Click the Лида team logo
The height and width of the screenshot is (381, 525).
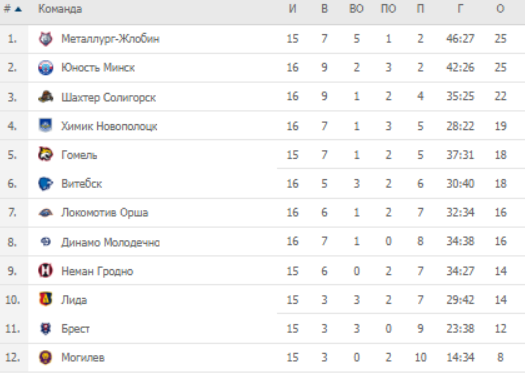(46, 299)
